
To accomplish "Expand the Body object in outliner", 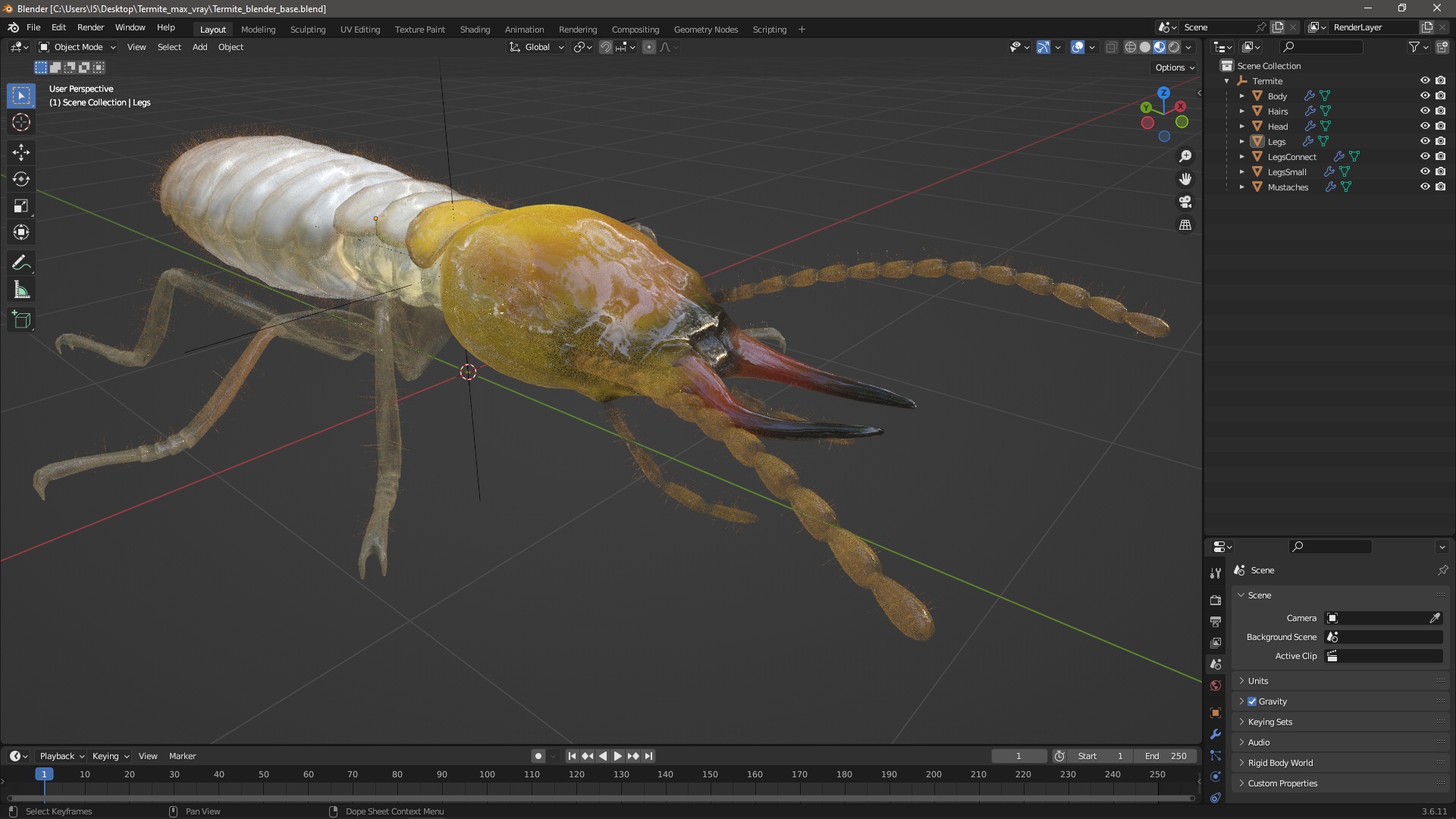I will [x=1241, y=96].
